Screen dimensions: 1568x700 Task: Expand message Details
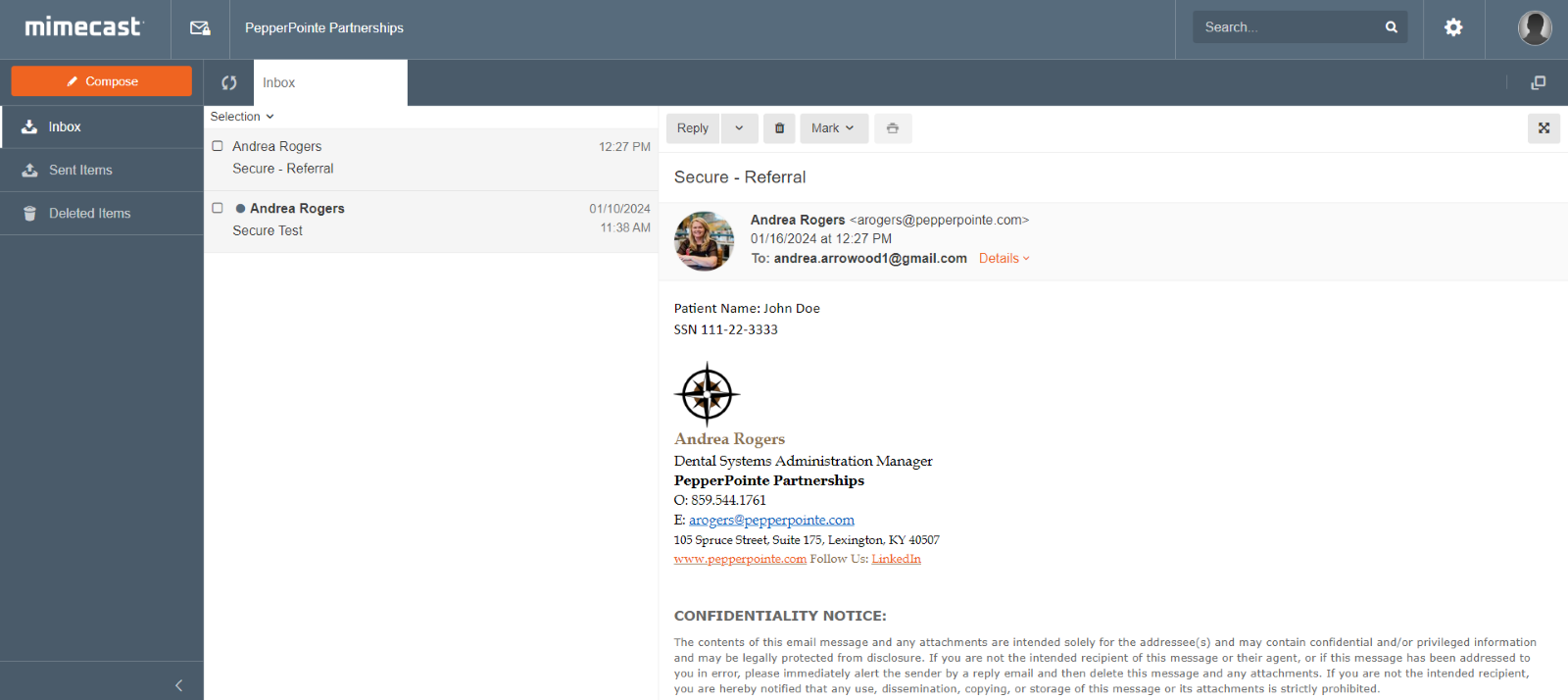tap(1004, 259)
